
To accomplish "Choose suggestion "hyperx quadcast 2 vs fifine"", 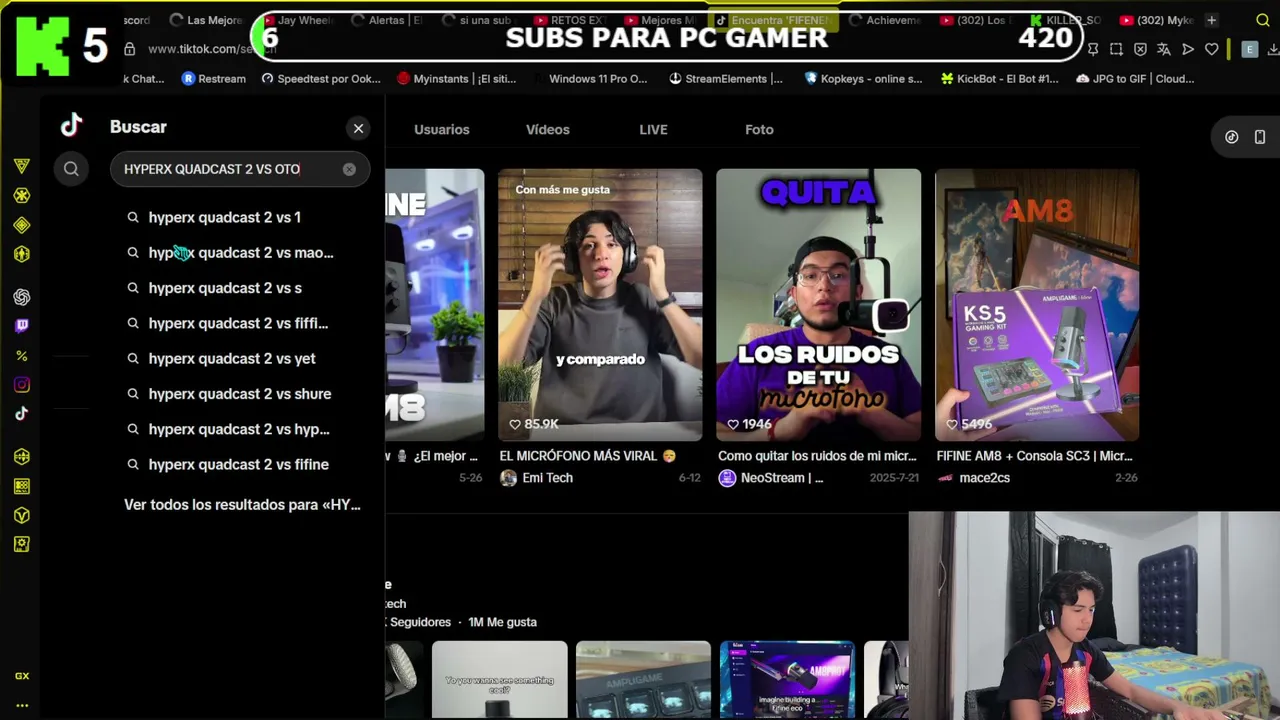I will pos(240,464).
